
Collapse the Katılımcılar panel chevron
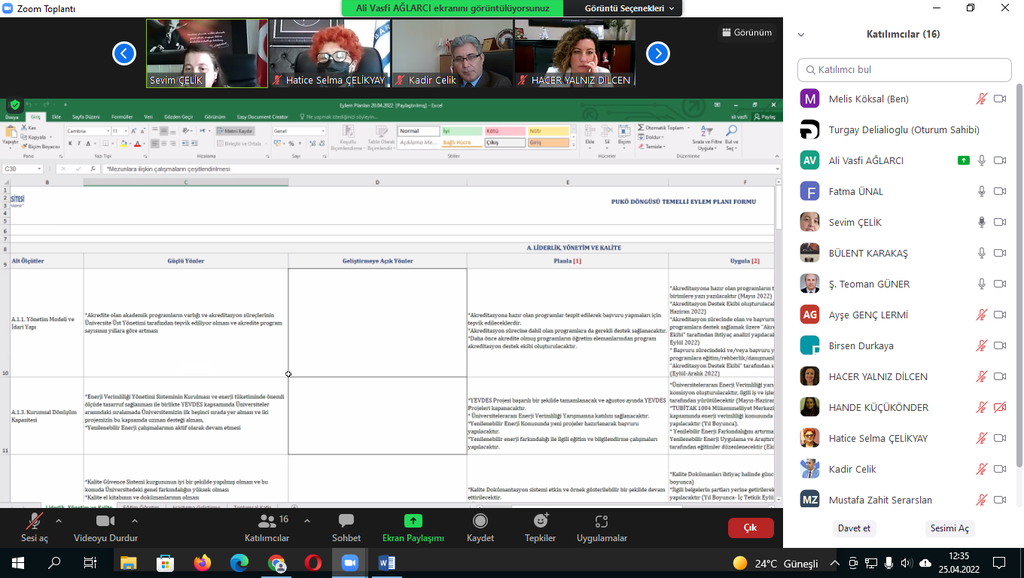(x=800, y=34)
